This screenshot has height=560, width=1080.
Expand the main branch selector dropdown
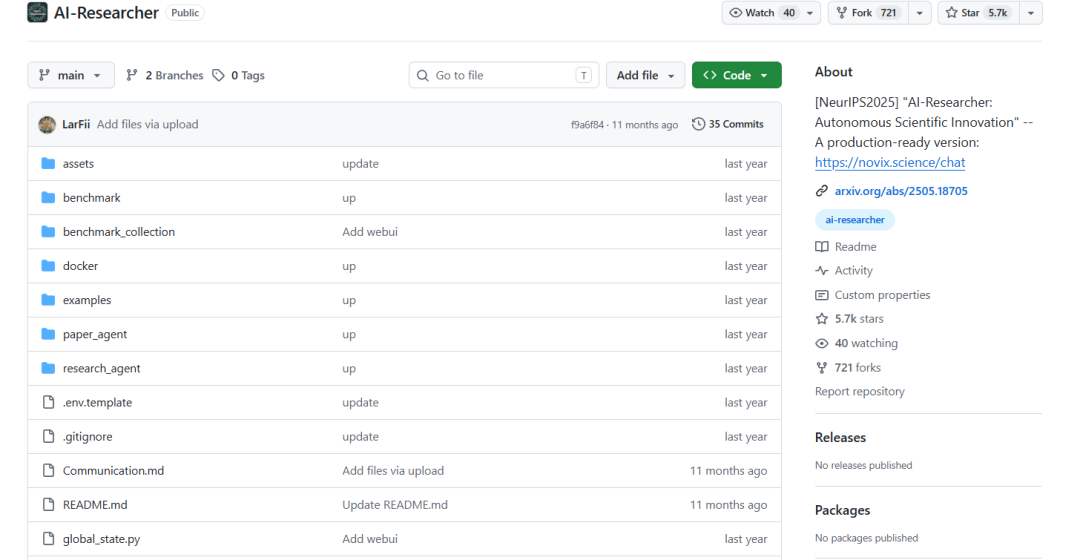coord(70,75)
